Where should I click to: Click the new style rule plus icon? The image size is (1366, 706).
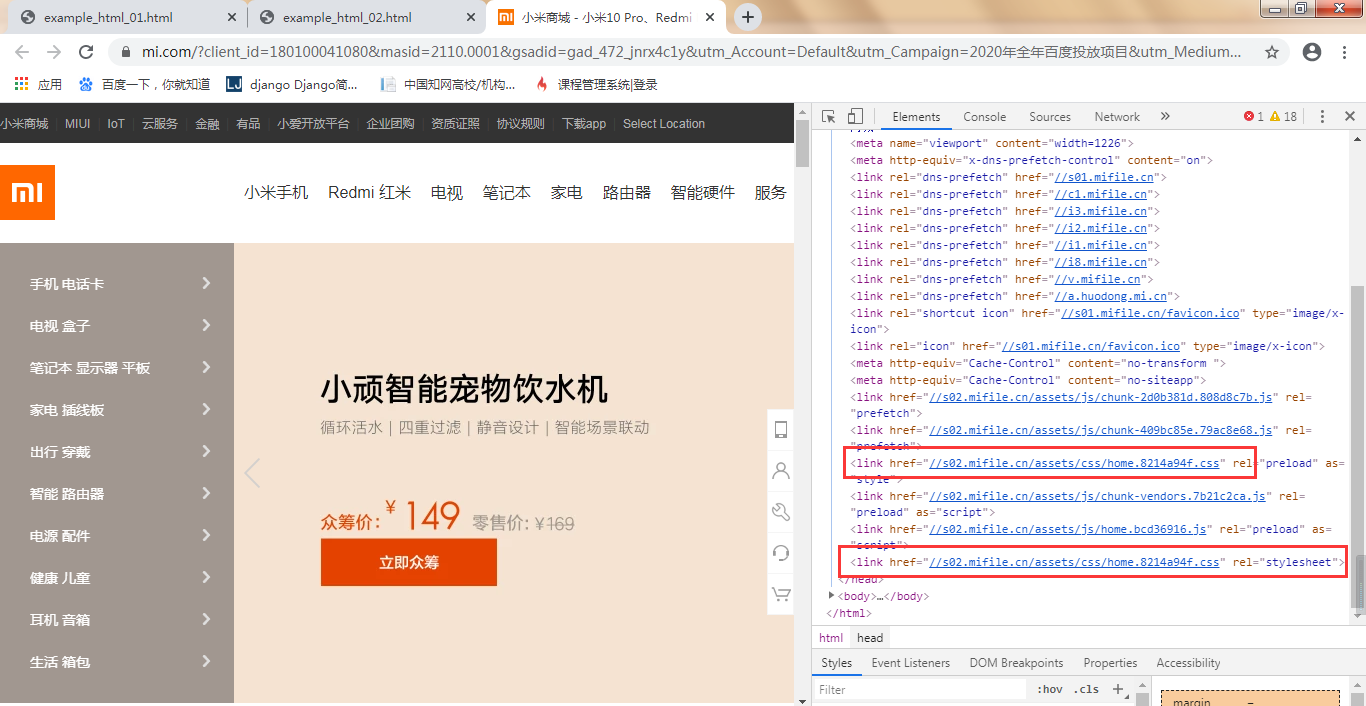pos(1118,689)
